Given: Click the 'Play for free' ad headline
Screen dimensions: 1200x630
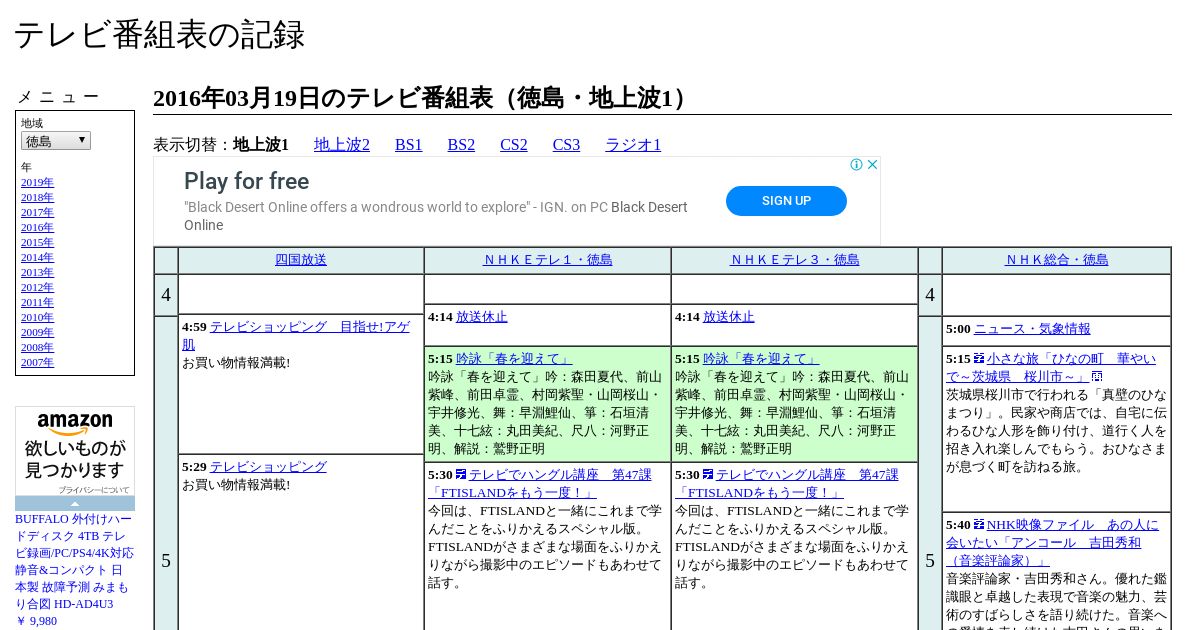Looking at the screenshot, I should point(246,181).
